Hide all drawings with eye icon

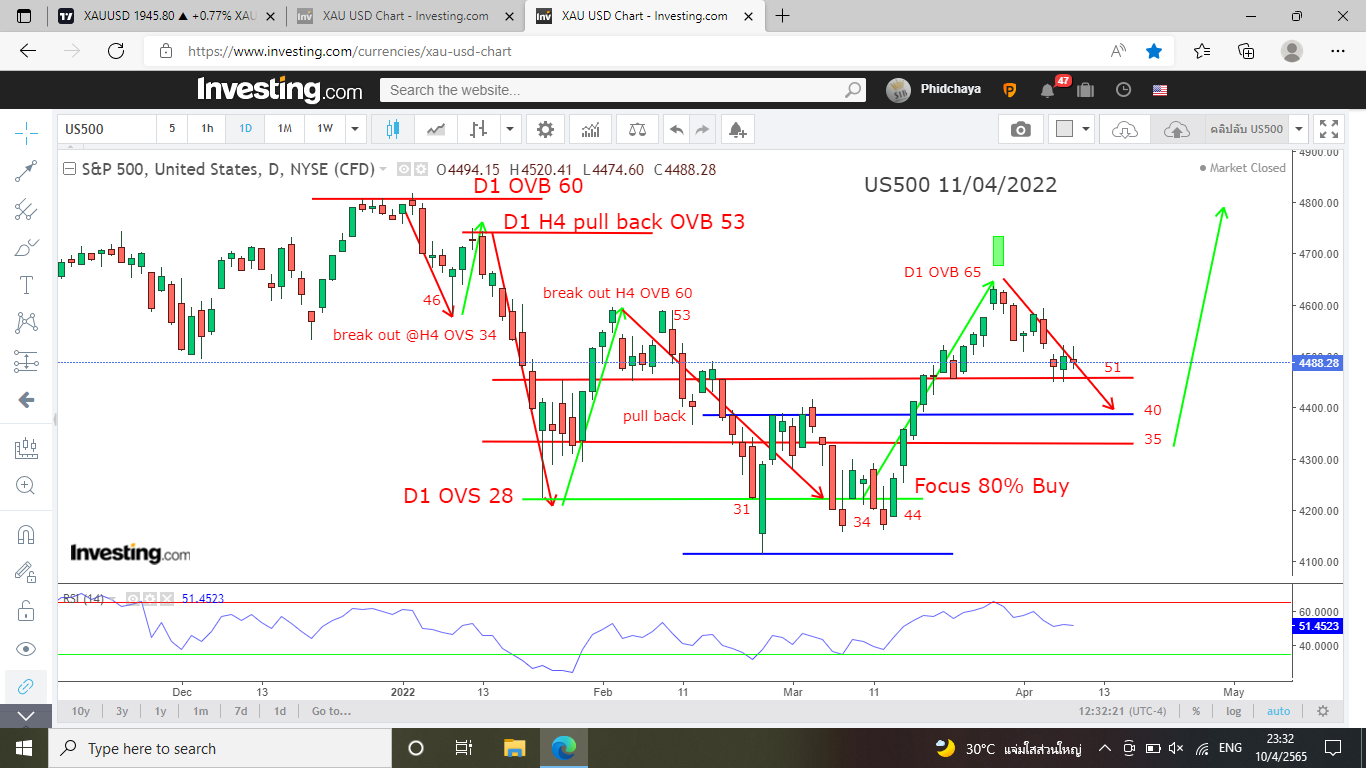[27, 648]
